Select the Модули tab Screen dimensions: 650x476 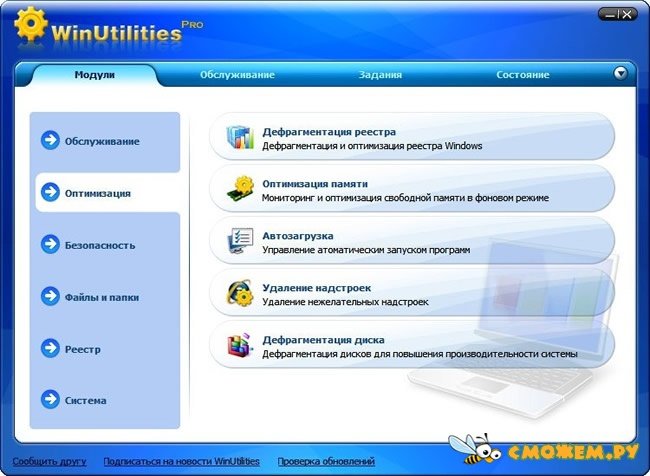pos(95,75)
